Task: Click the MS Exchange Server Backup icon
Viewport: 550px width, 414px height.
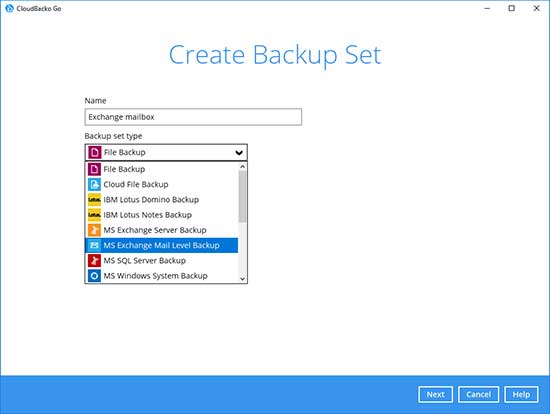Action: tap(94, 230)
